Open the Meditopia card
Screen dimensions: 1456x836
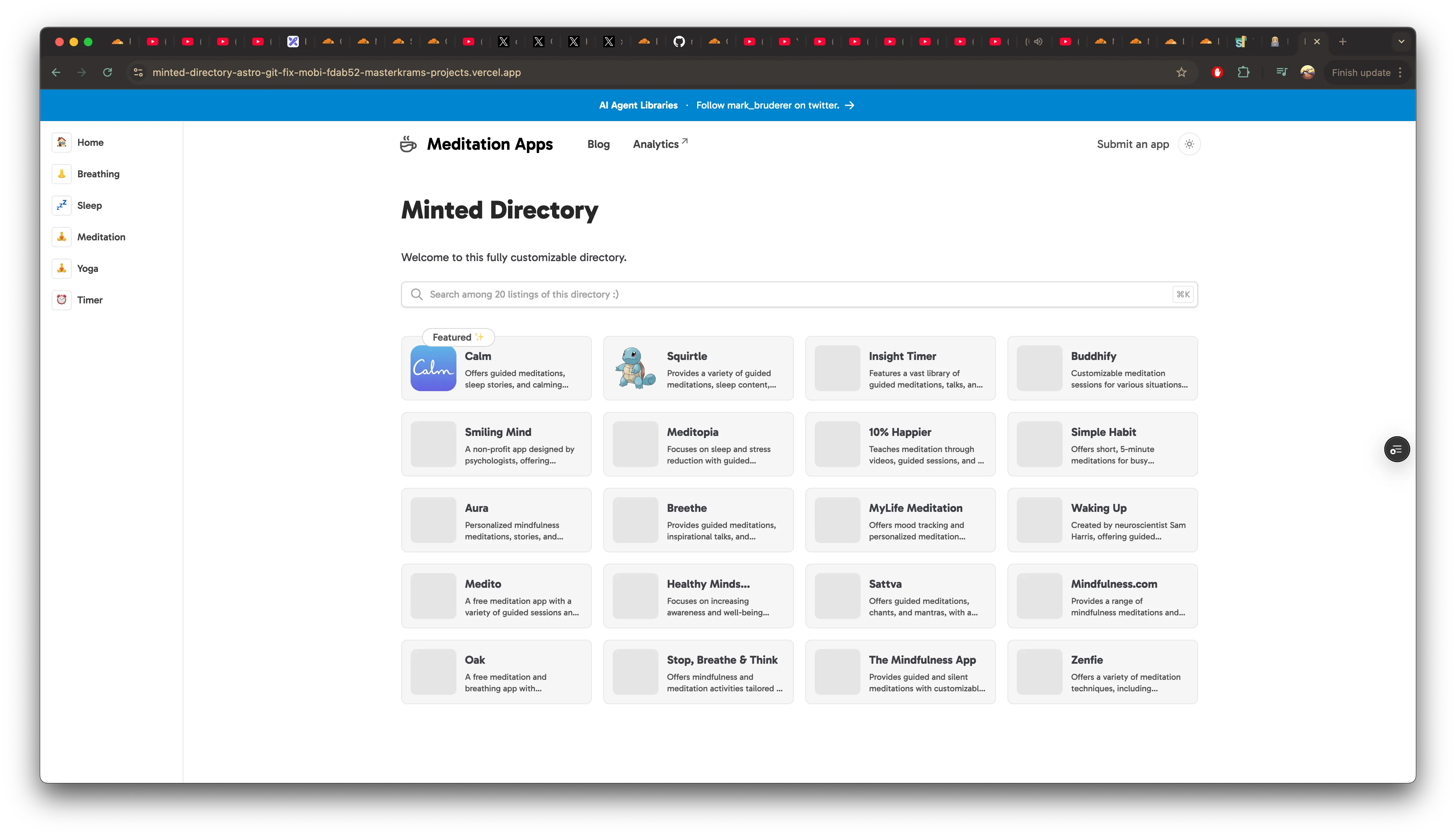698,444
